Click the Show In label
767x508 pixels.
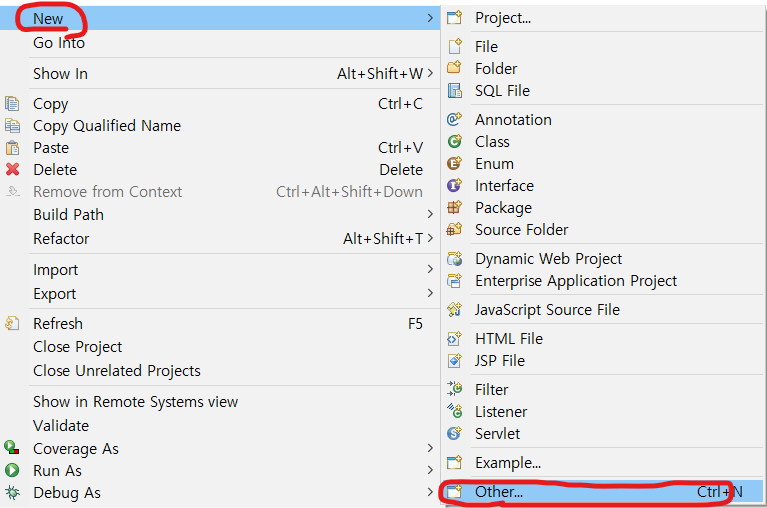tap(60, 73)
